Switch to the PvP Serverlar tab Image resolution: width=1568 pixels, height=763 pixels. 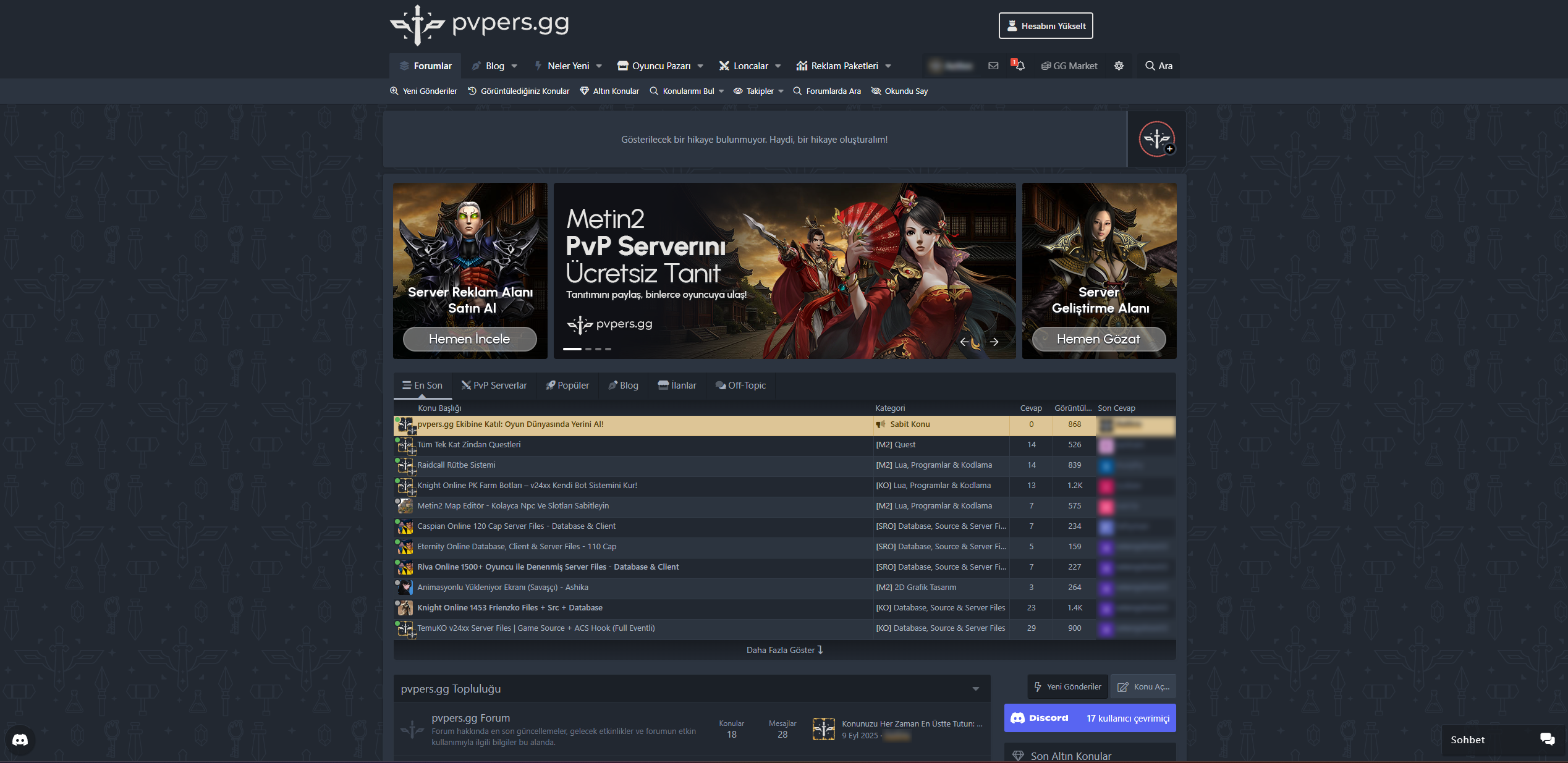(494, 386)
